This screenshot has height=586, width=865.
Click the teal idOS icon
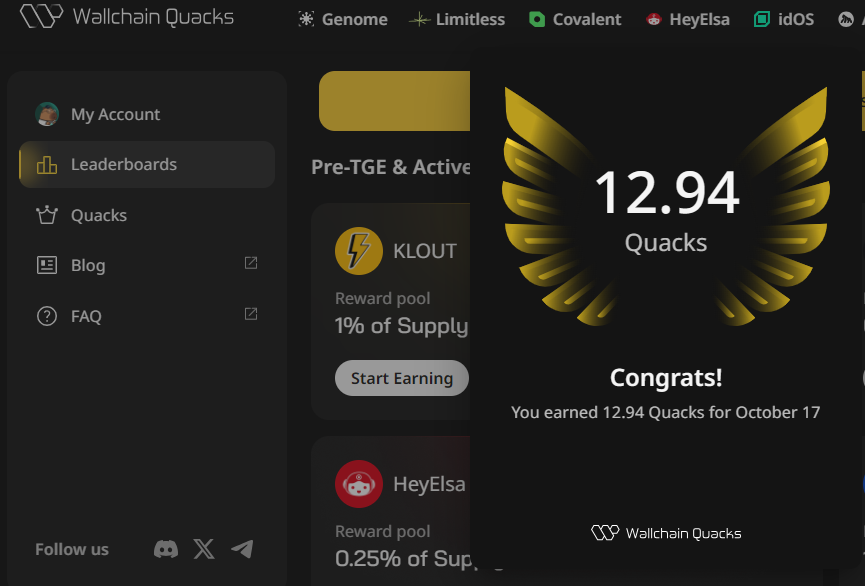pyautogui.click(x=762, y=19)
